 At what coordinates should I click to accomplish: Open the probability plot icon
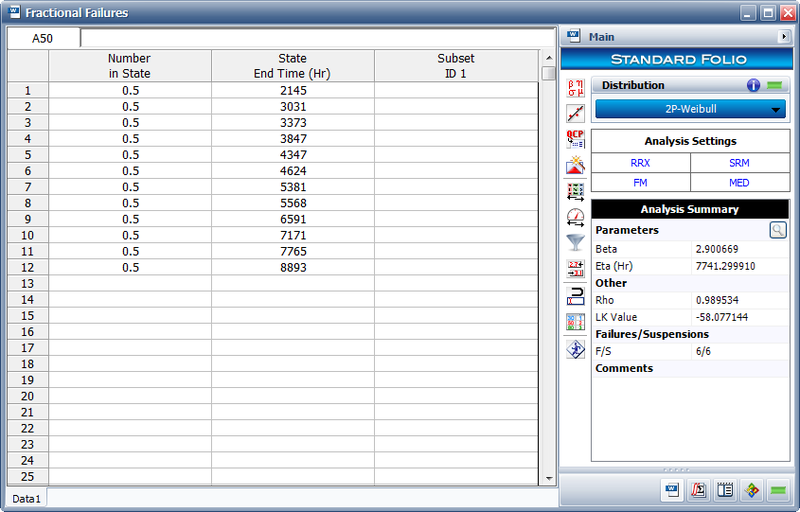tap(575, 113)
